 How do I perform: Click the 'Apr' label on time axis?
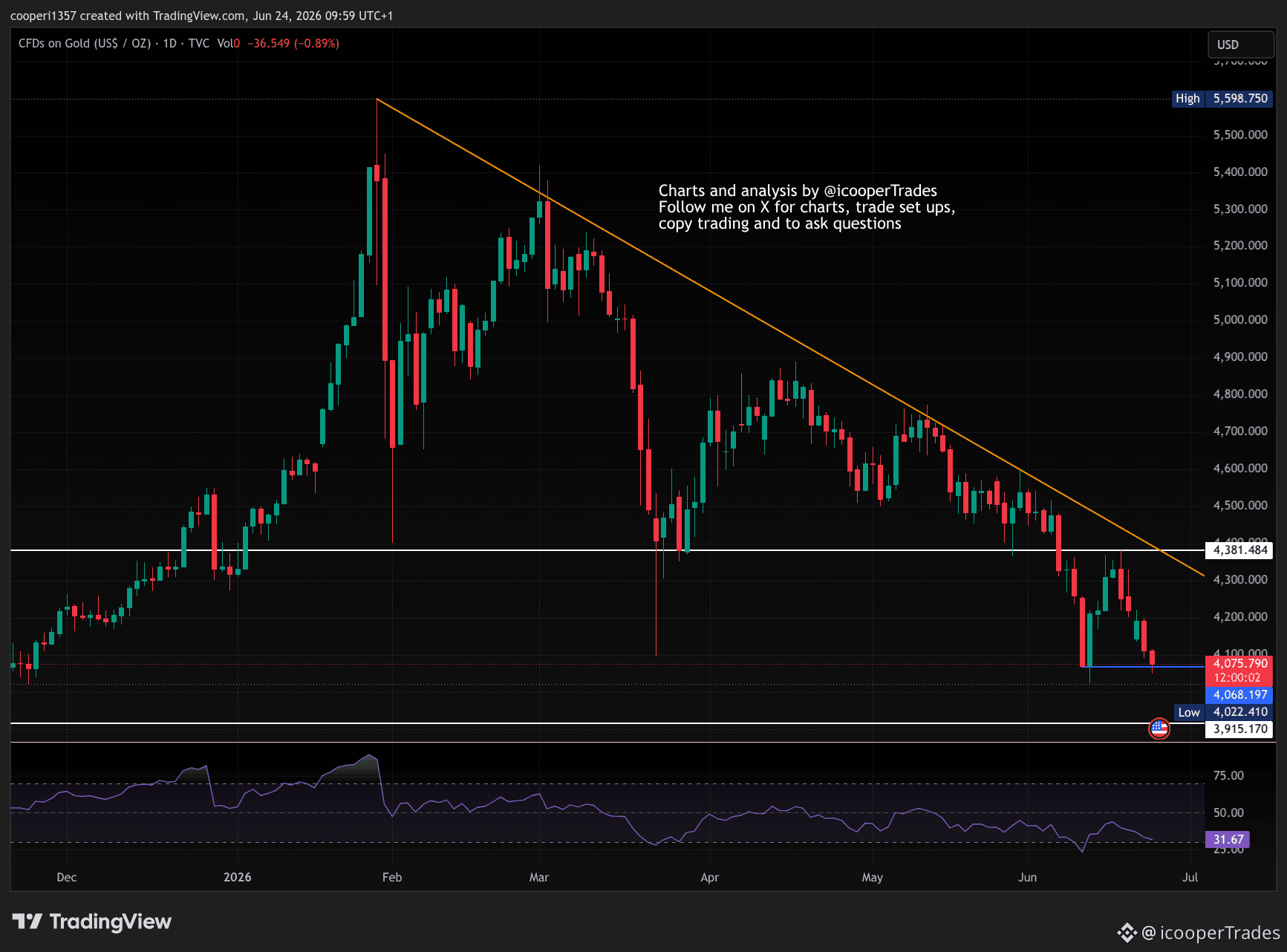point(710,877)
